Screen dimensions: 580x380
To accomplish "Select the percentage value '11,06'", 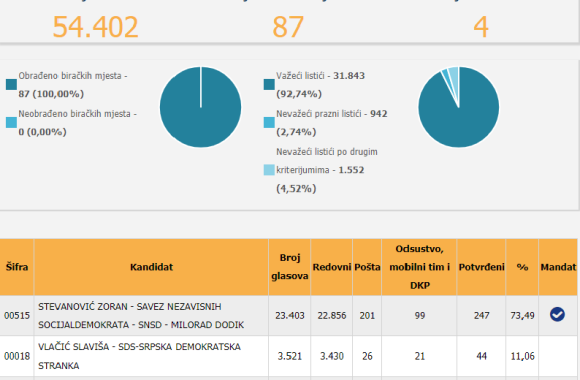I will pos(522,356).
